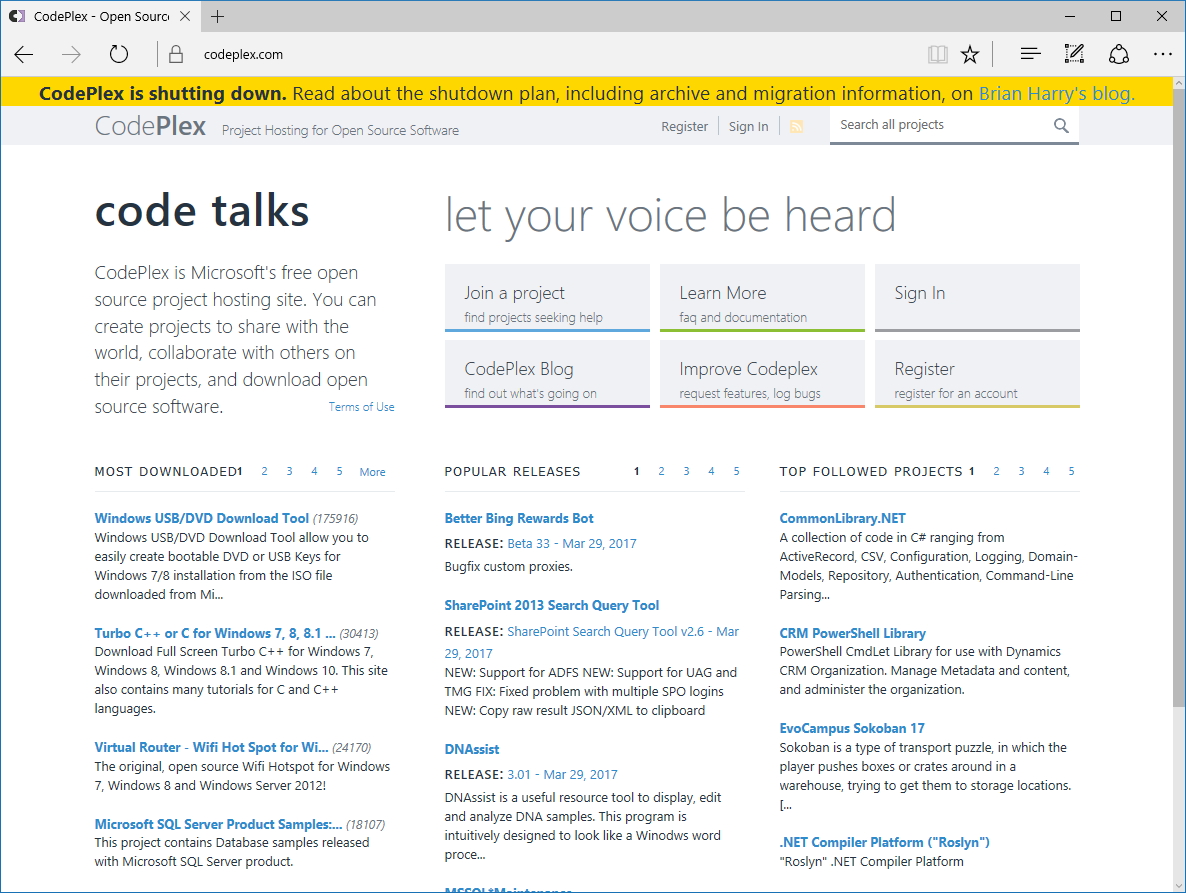
Task: Open Turbo C++ or C for Windows project
Action: click(x=215, y=633)
